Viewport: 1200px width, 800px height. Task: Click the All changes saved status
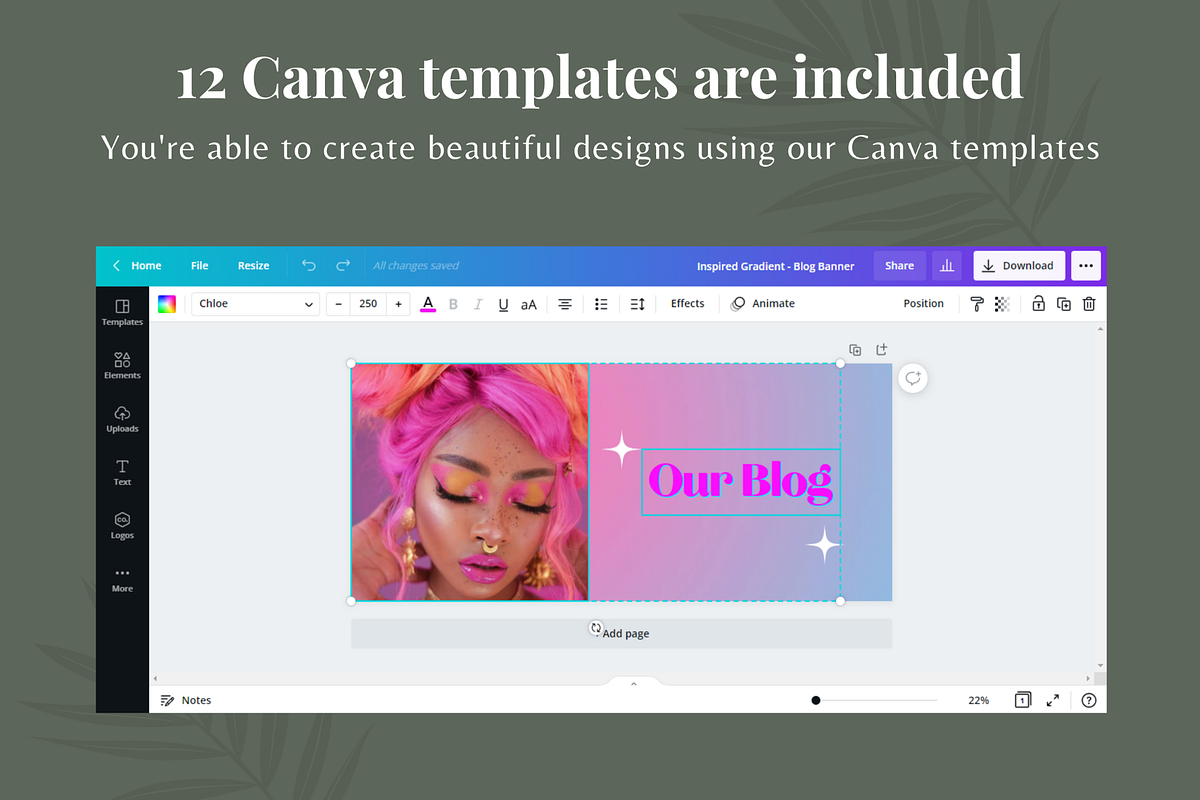(416, 266)
